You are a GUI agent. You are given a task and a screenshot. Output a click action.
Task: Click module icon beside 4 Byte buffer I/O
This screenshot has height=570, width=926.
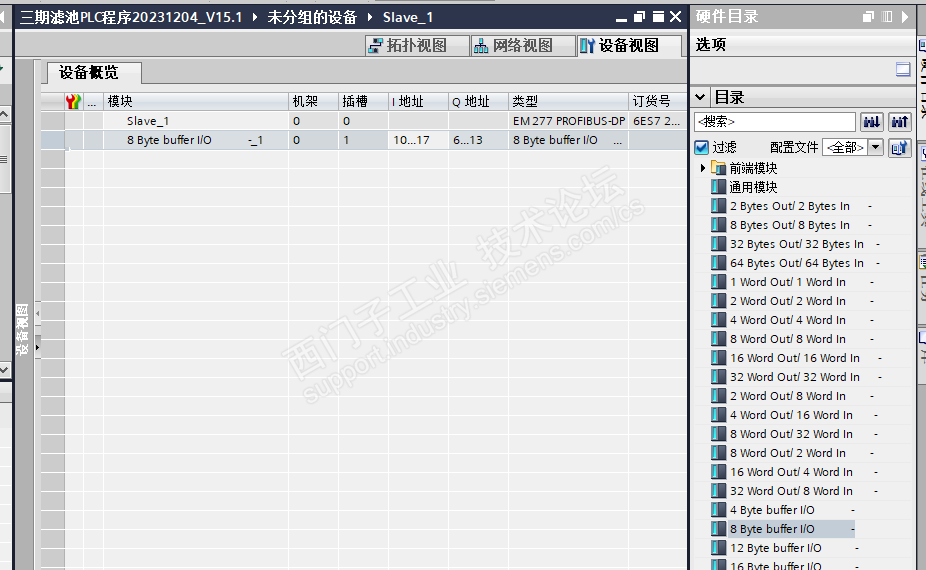coord(718,510)
